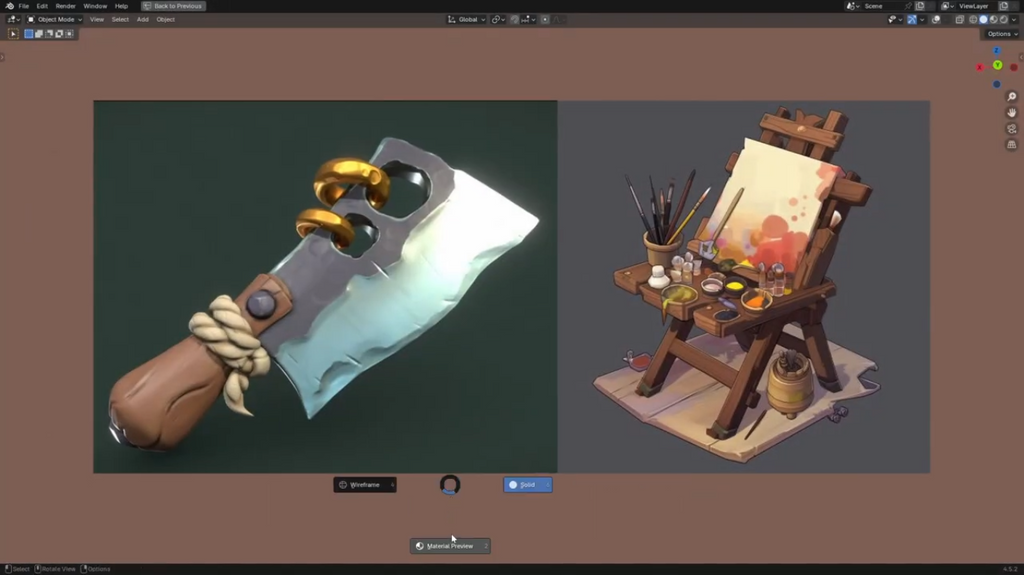Click the Z axis on the navigation gizmo
Screen dimensions: 1024x575
(x=997, y=50)
